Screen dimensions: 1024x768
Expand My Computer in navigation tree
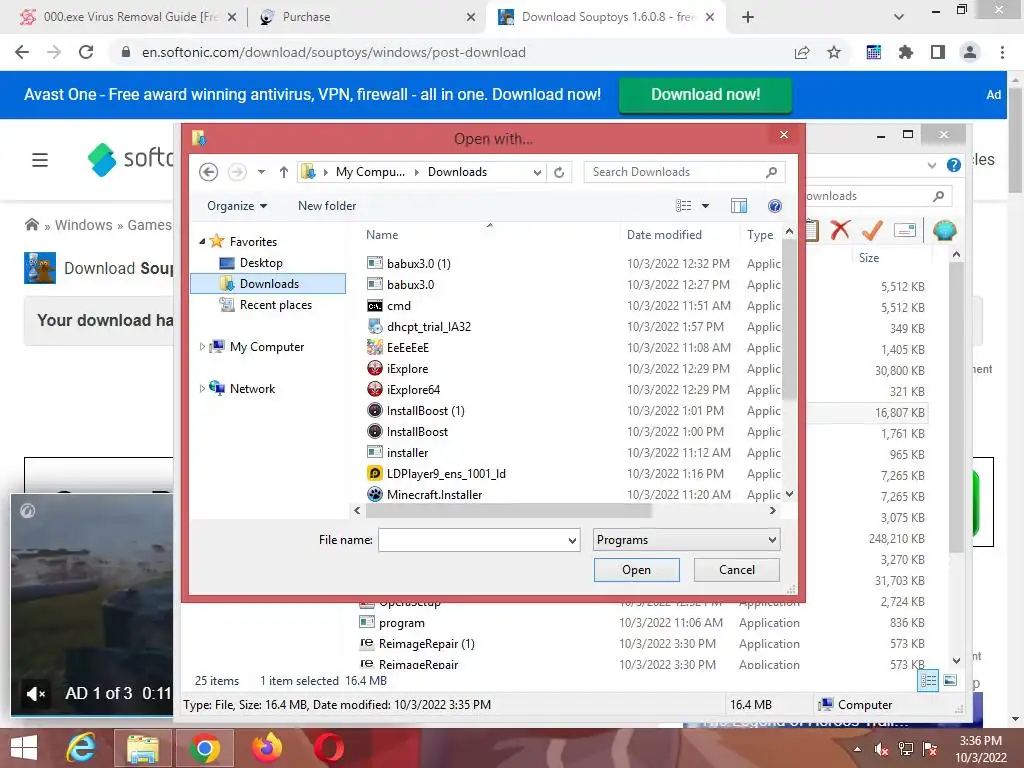pyautogui.click(x=202, y=347)
